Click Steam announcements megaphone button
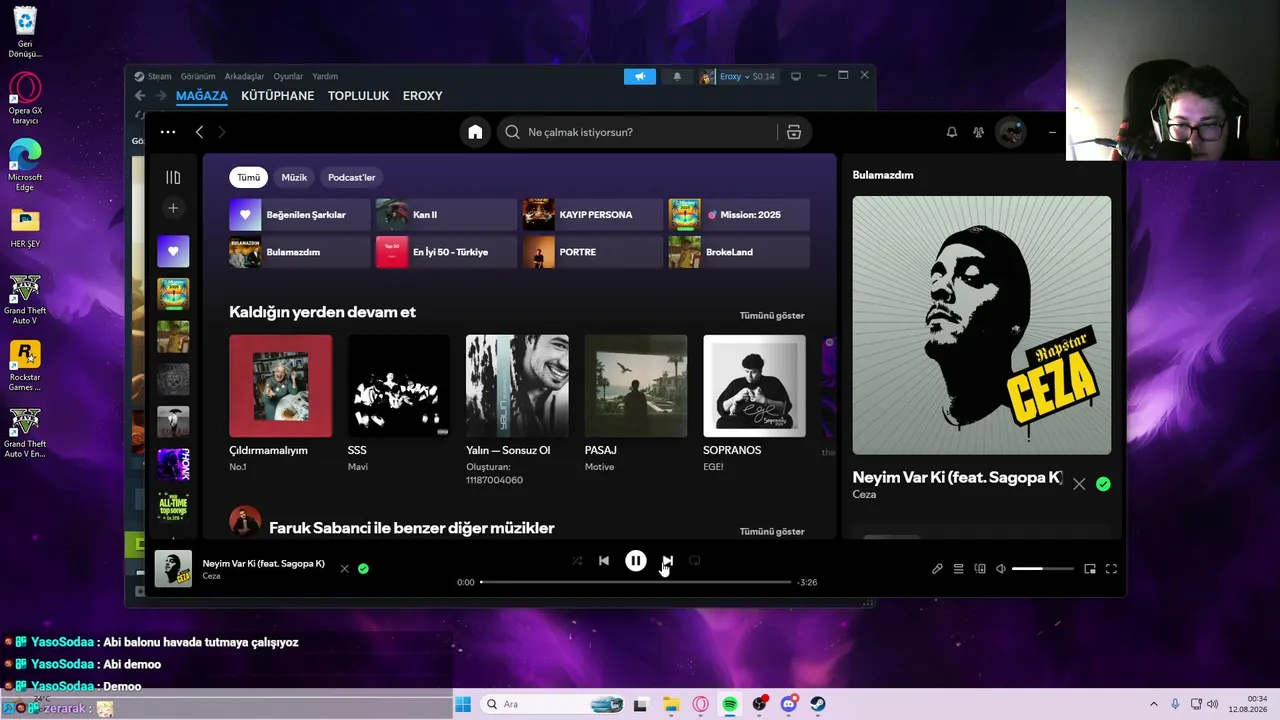This screenshot has height=720, width=1280. point(640,76)
